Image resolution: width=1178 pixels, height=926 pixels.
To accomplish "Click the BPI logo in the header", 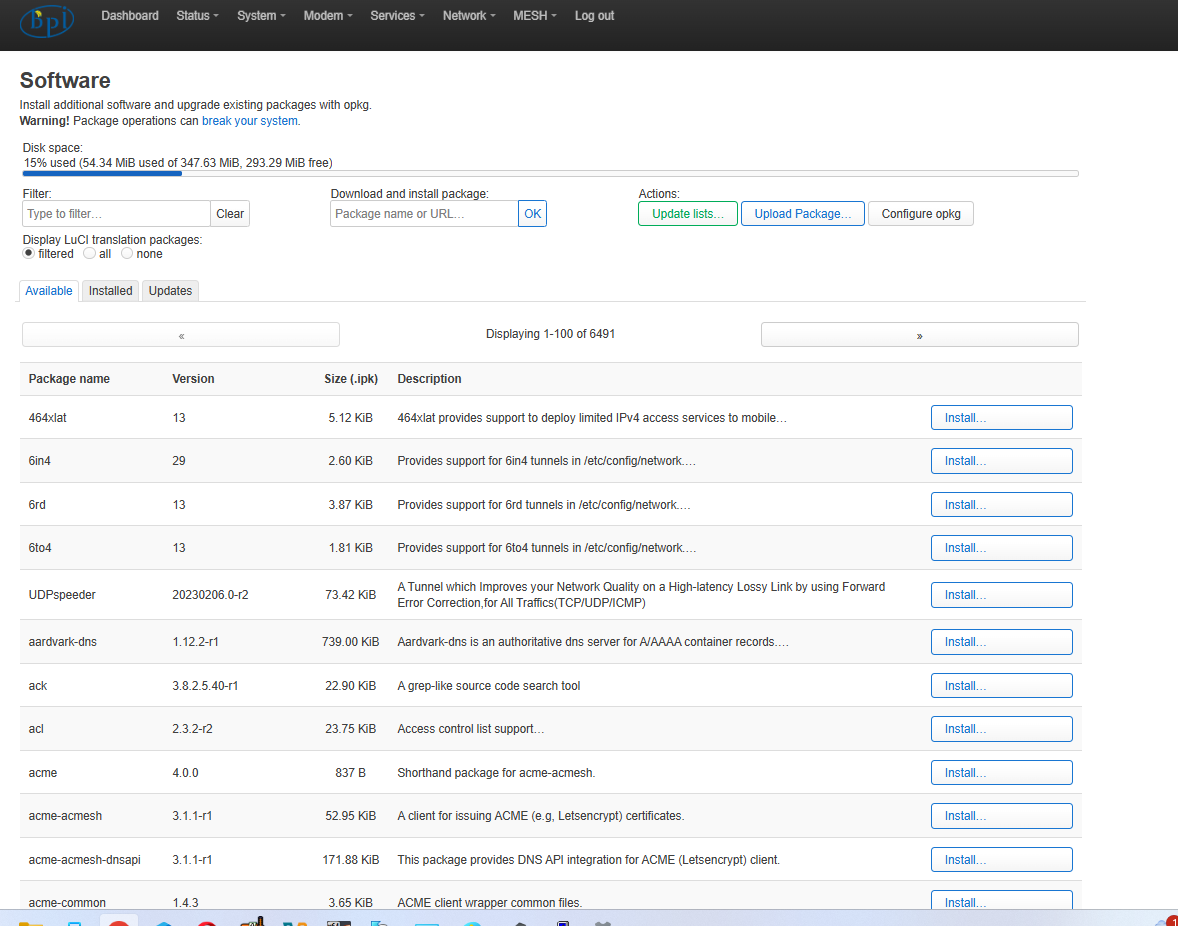I will pos(46,20).
